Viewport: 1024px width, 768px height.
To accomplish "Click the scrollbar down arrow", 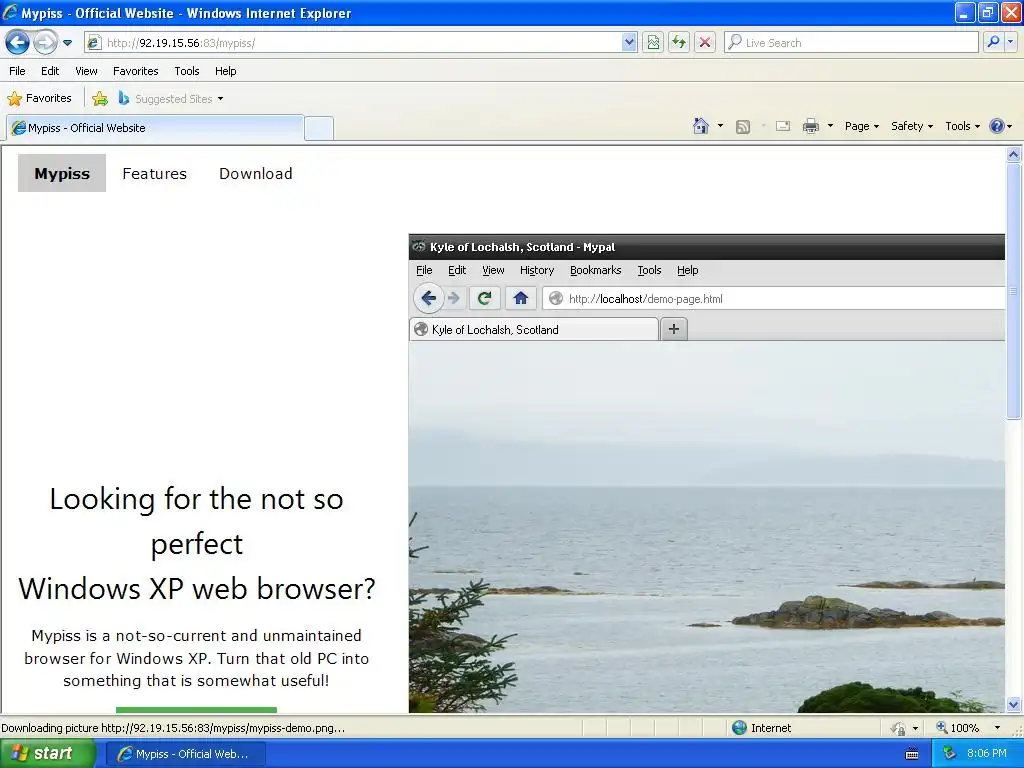I will [1014, 704].
